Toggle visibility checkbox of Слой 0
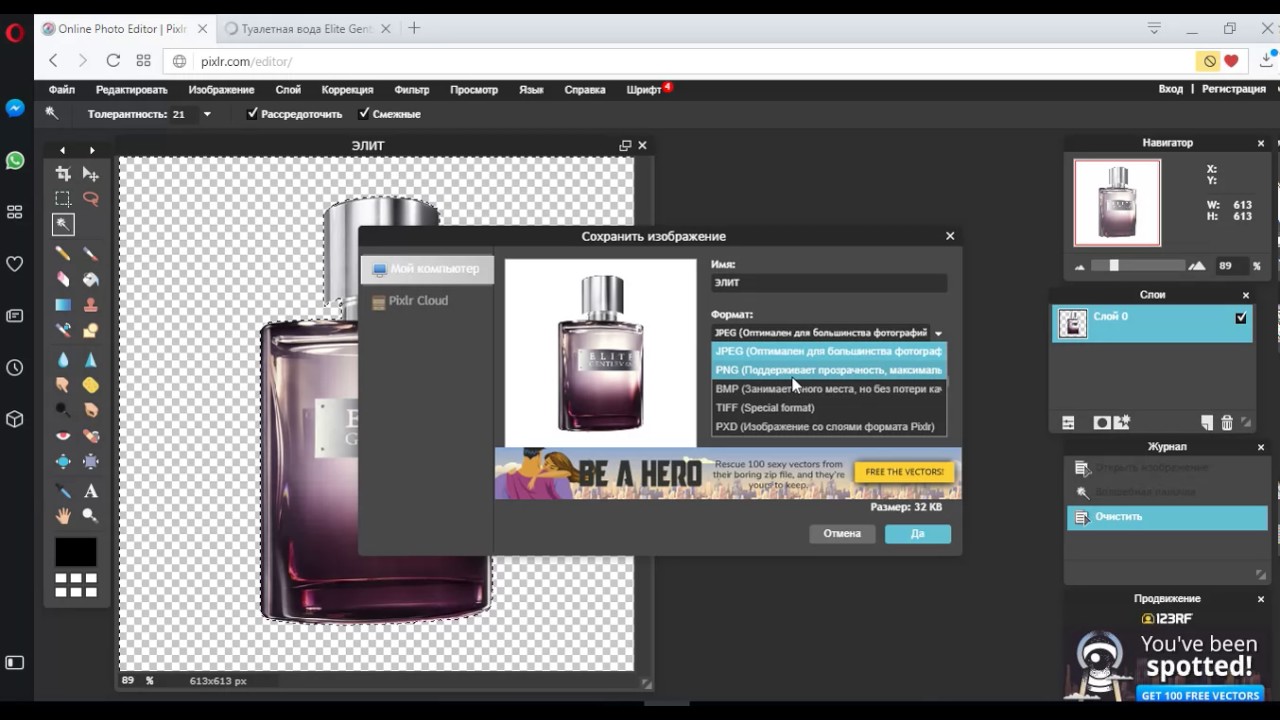The image size is (1280, 720). (x=1241, y=318)
